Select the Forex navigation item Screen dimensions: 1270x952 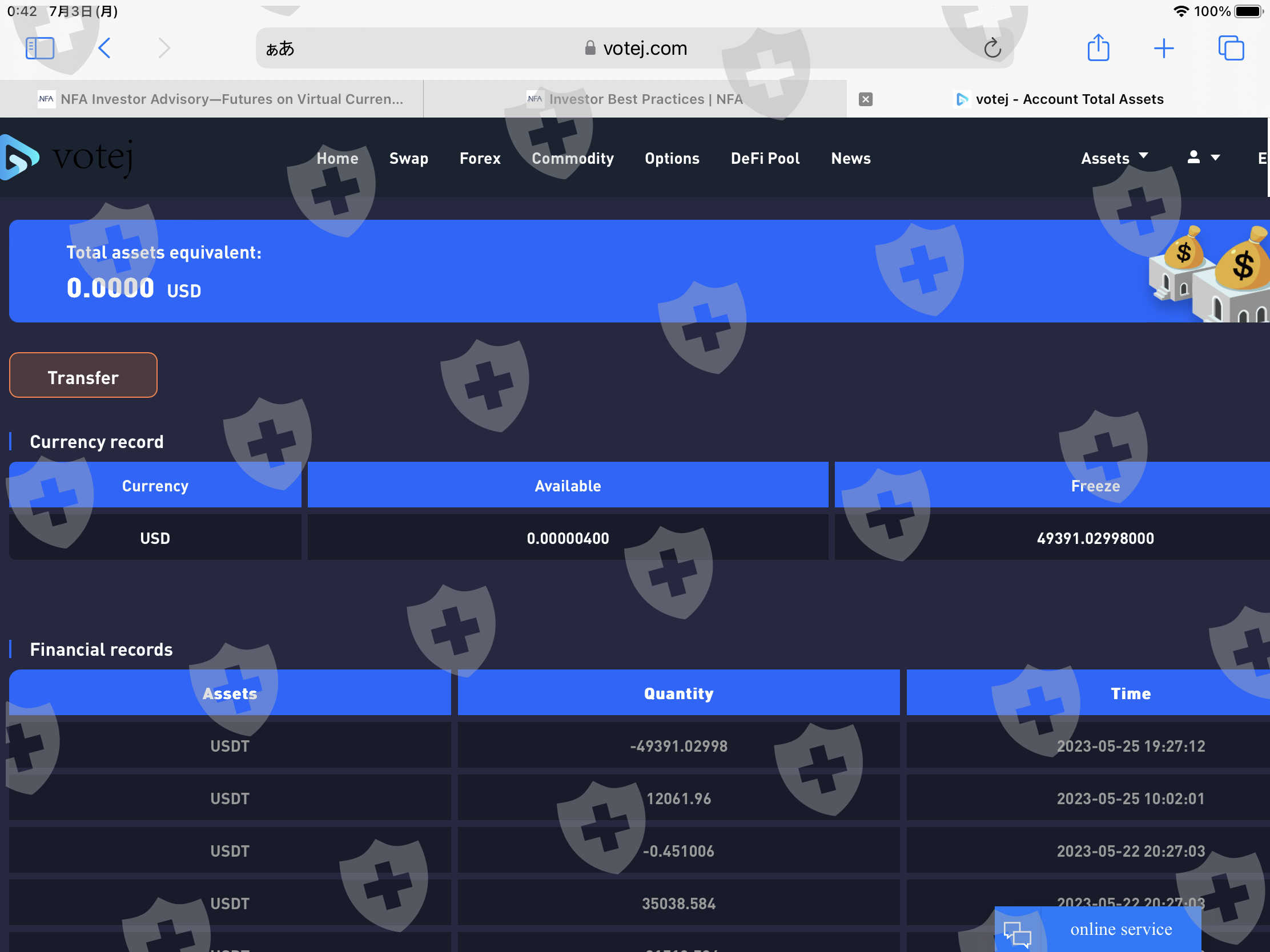pos(480,158)
